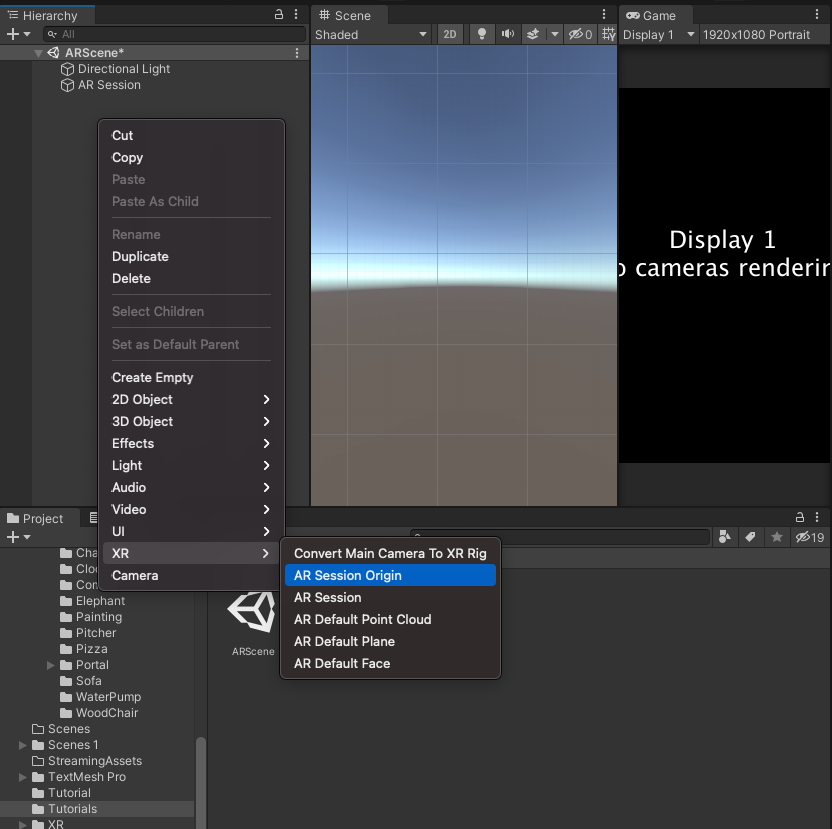Expand the TextMesh Pro folder arrow
Image resolution: width=832 pixels, height=829 pixels.
[23, 777]
